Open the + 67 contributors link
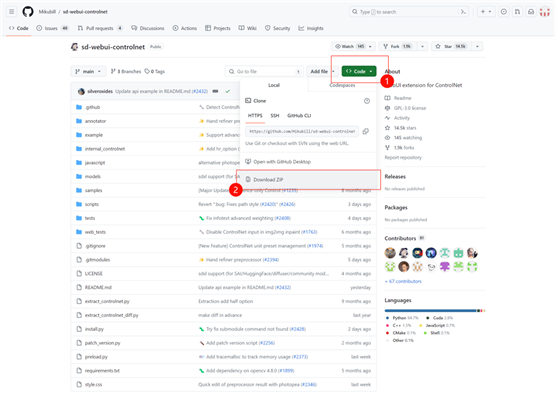 coord(403,281)
